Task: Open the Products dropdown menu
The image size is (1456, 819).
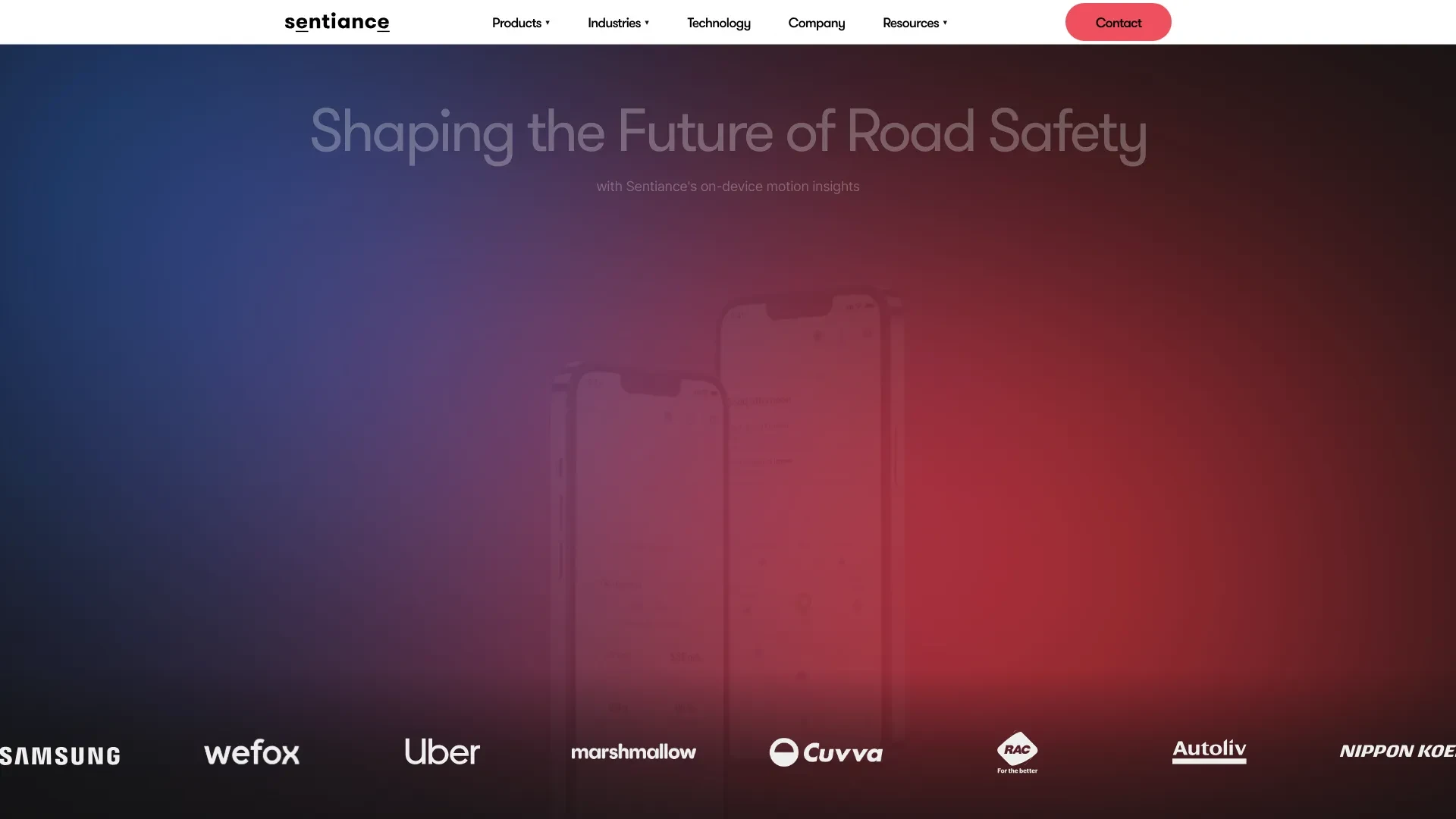Action: pos(520,22)
